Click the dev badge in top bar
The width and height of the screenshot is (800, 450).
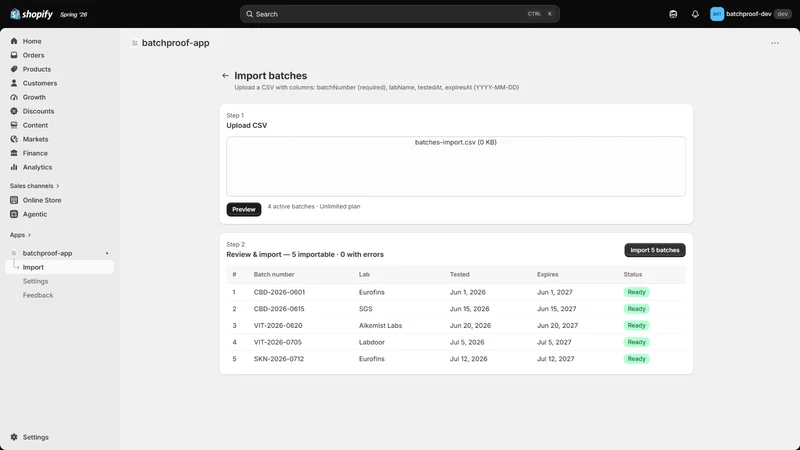(782, 14)
